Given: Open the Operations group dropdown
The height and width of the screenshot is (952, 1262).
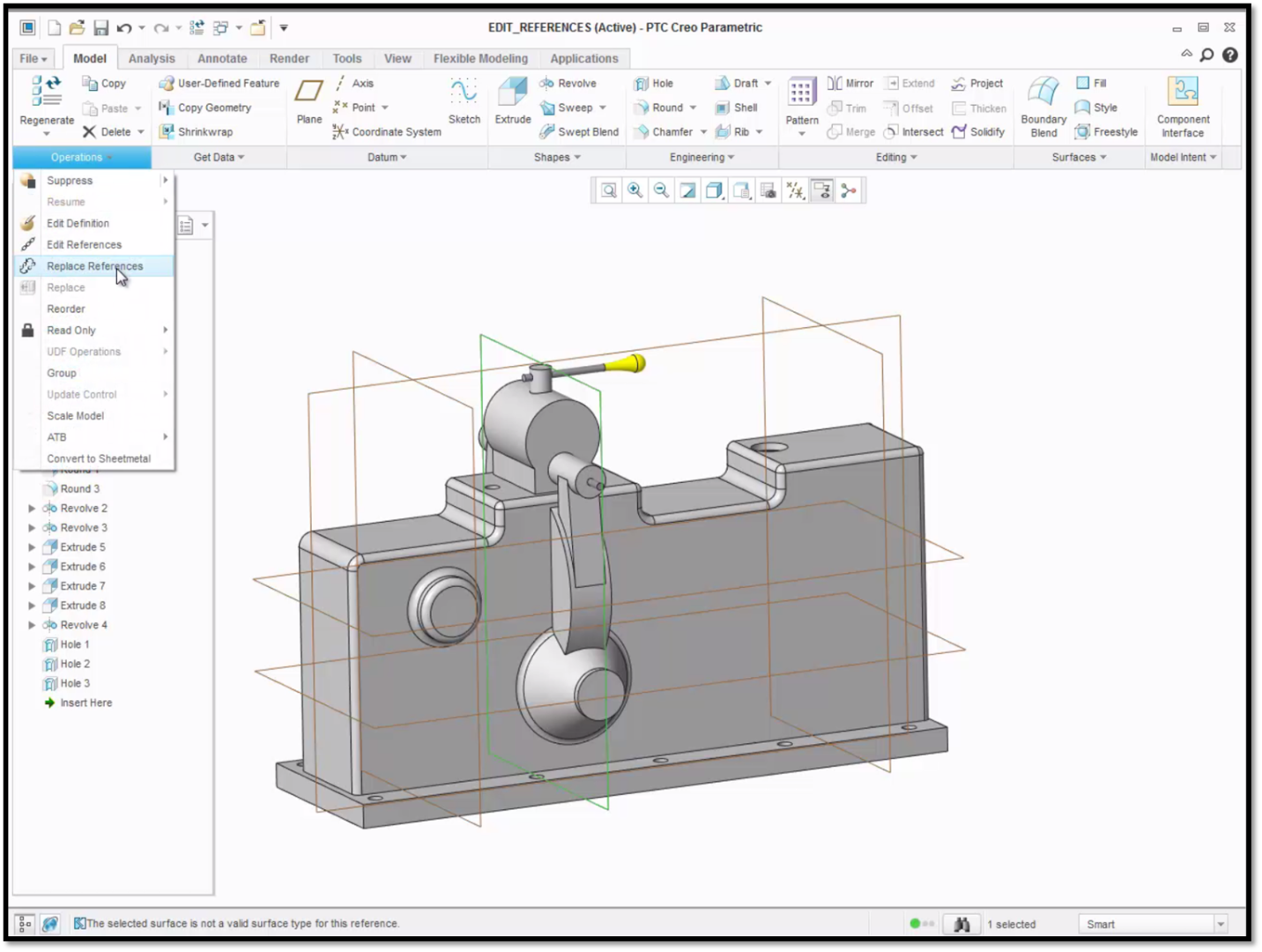Looking at the screenshot, I should (82, 158).
